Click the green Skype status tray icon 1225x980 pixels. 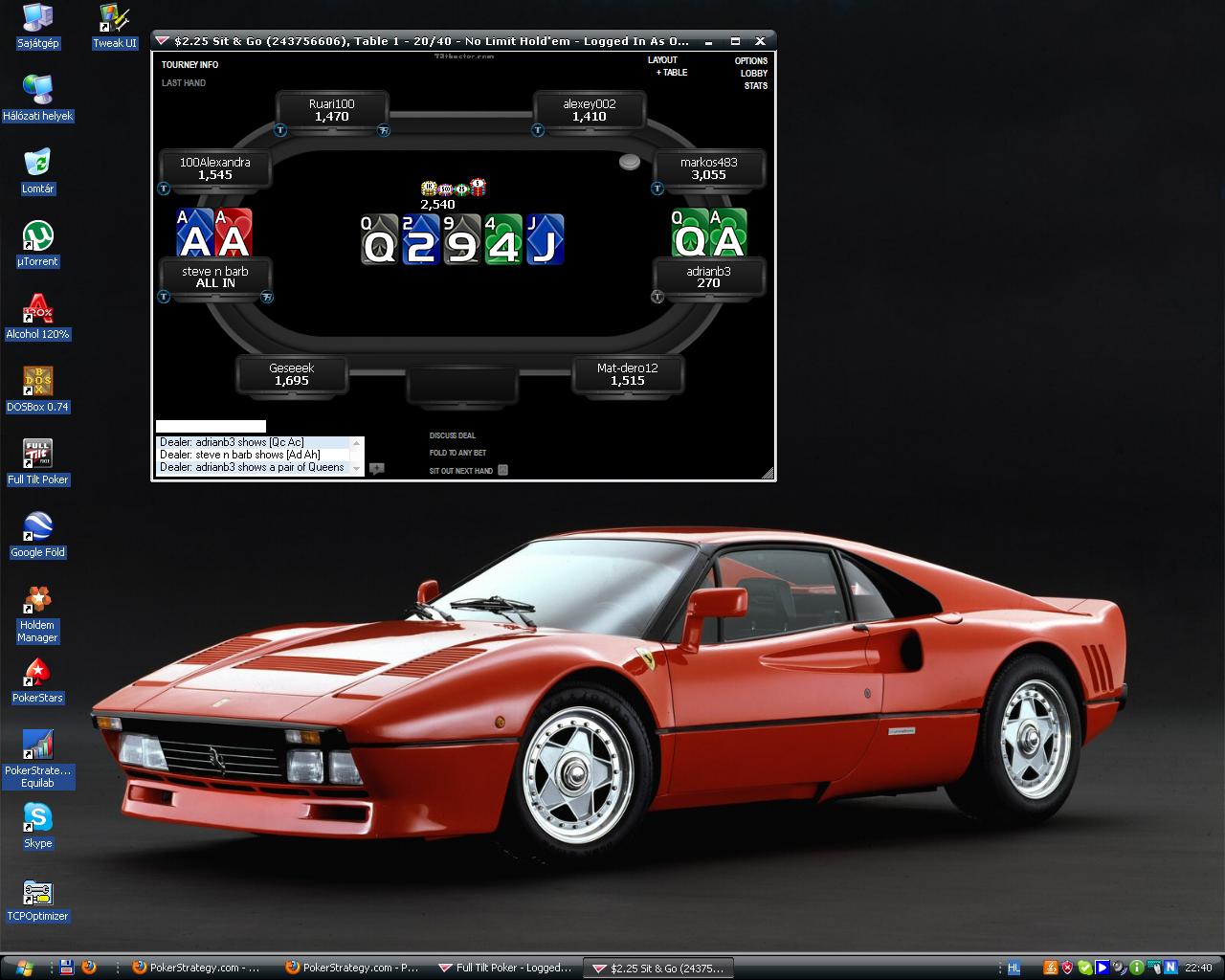tap(1084, 968)
